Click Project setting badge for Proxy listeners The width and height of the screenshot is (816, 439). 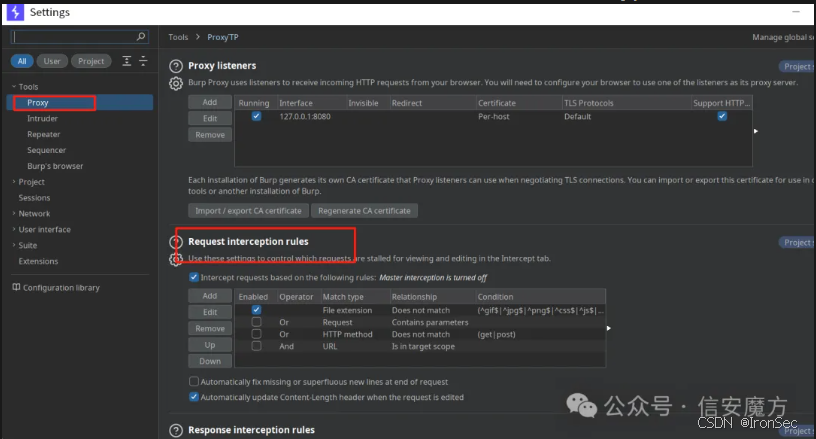pyautogui.click(x=797, y=66)
